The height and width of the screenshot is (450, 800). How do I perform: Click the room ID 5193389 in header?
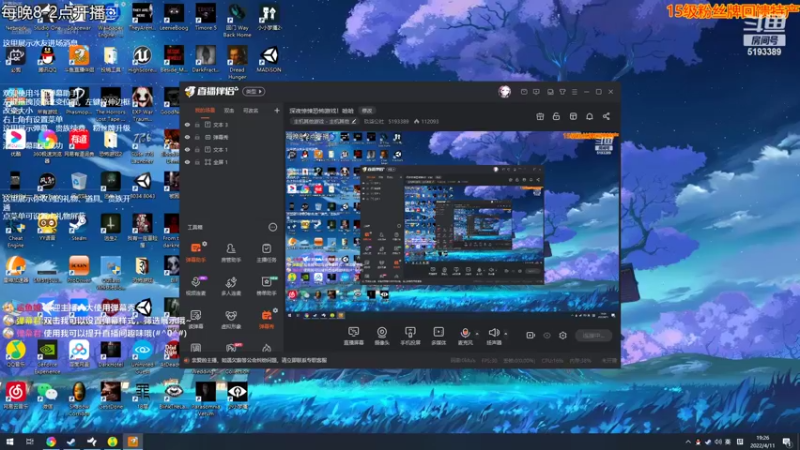pos(398,121)
